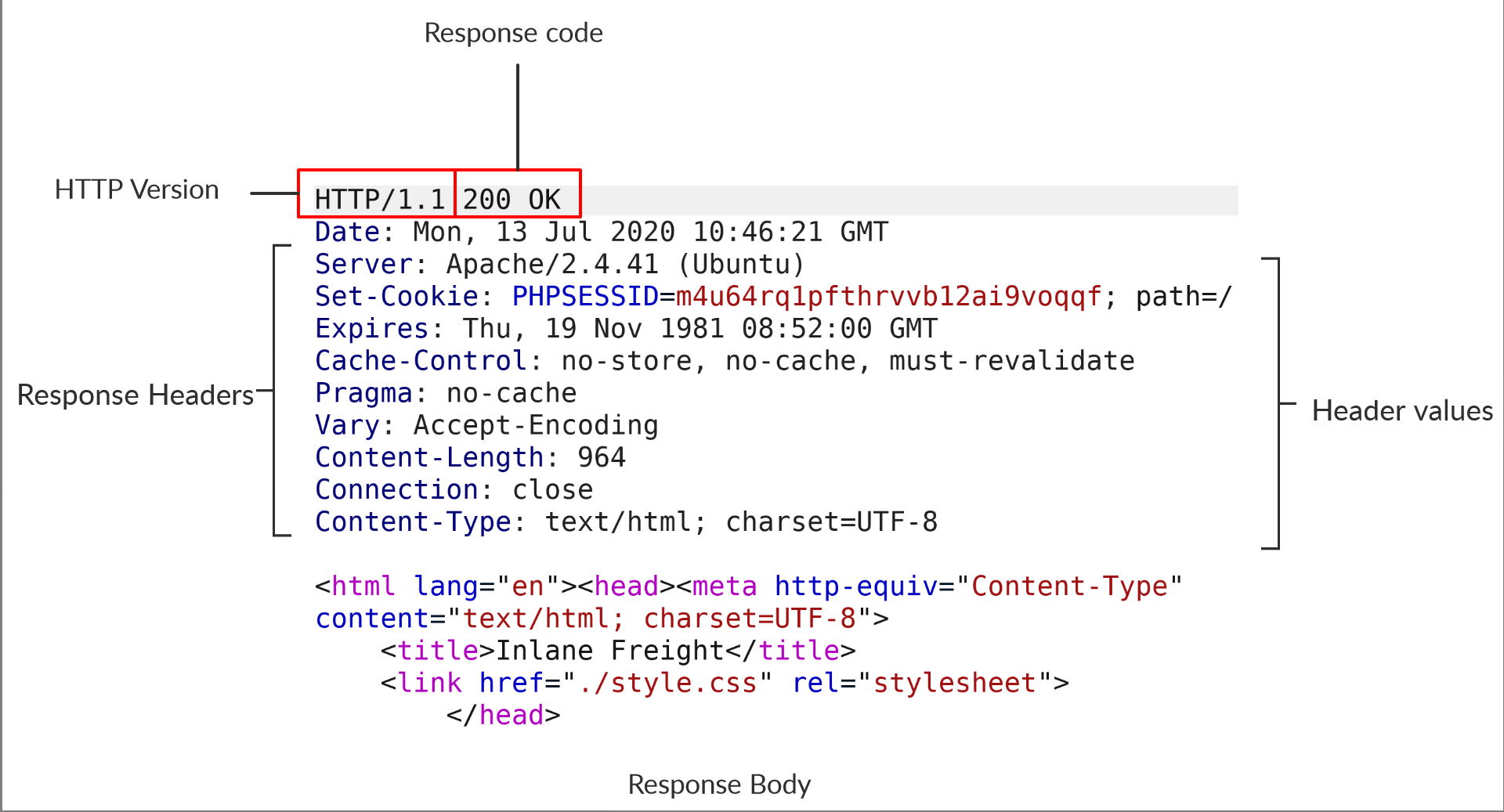Screen dimensions: 1504x812
Task: Select the HTTP/1.1 red box
Action: [x=378, y=194]
